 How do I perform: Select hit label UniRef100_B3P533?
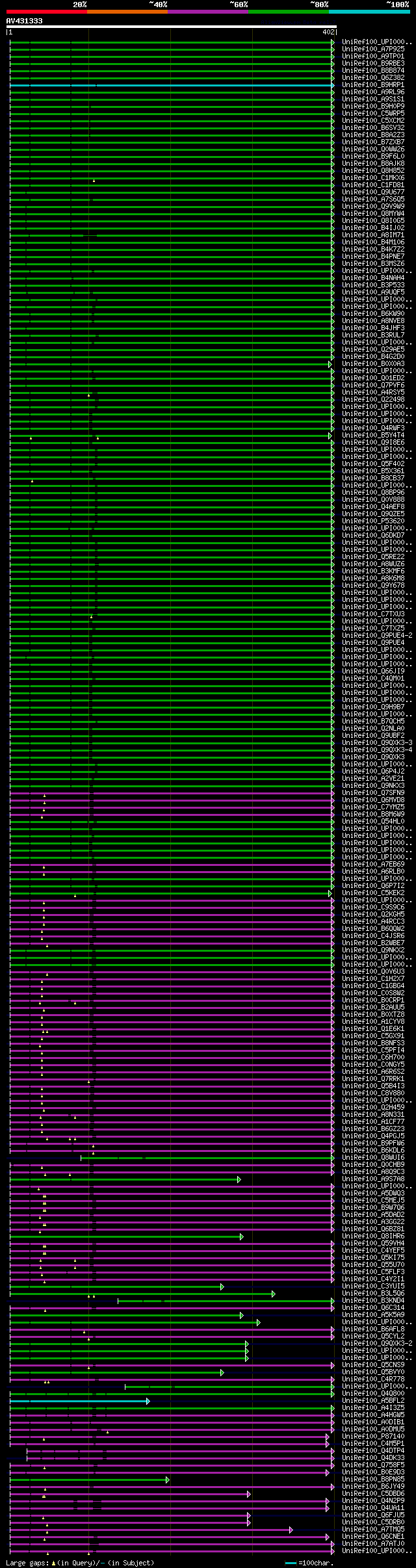tap(373, 285)
